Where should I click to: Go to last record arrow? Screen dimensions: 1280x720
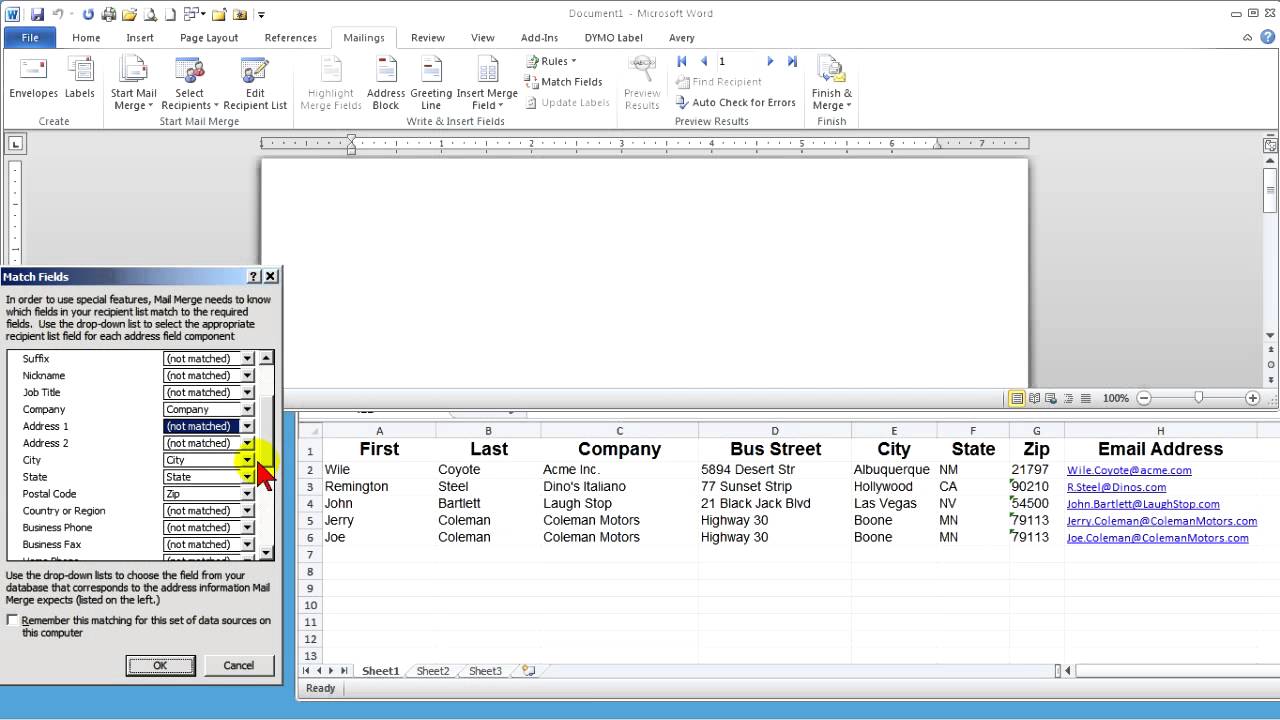792,61
